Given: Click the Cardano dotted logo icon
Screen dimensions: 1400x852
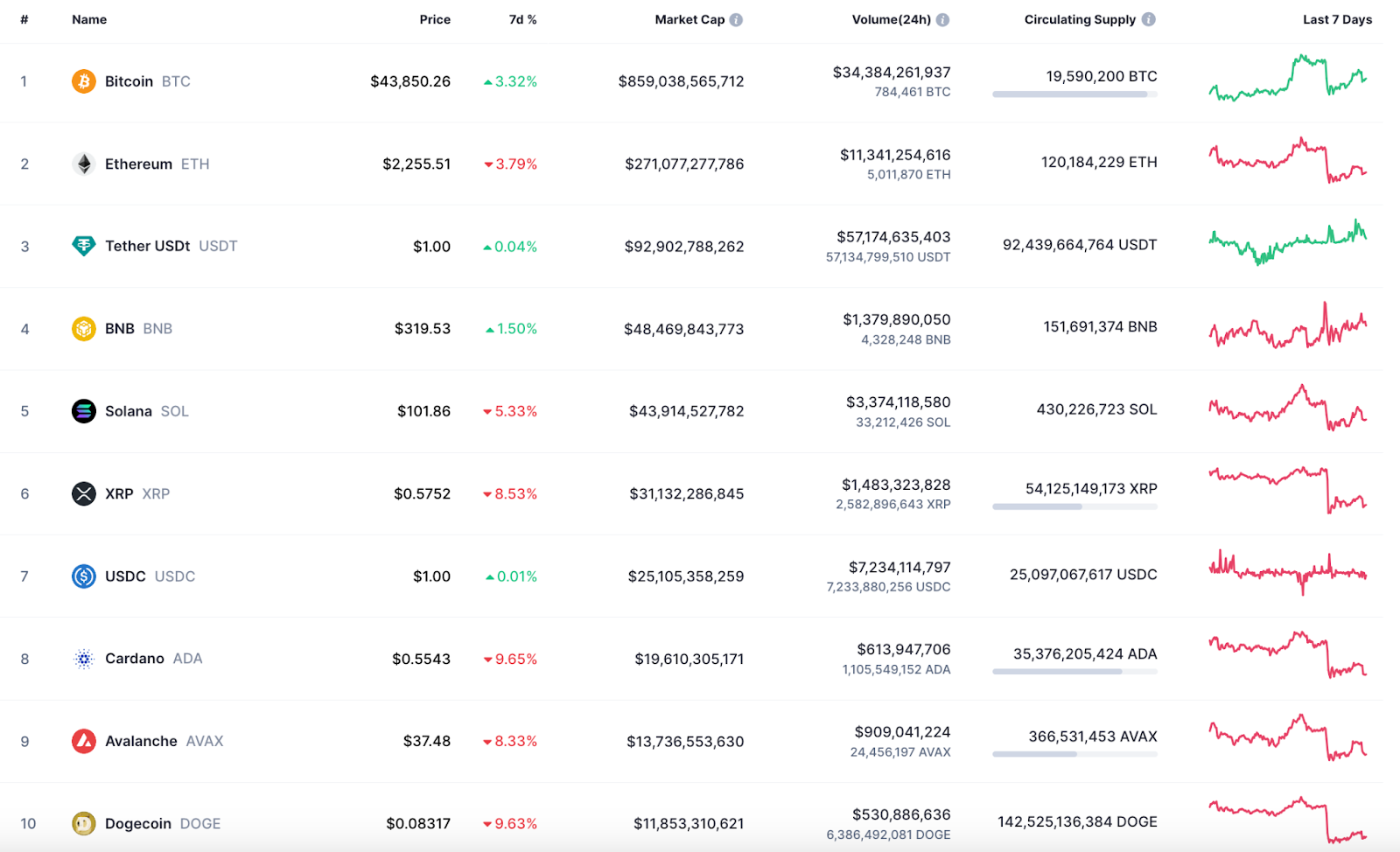Looking at the screenshot, I should point(83,659).
